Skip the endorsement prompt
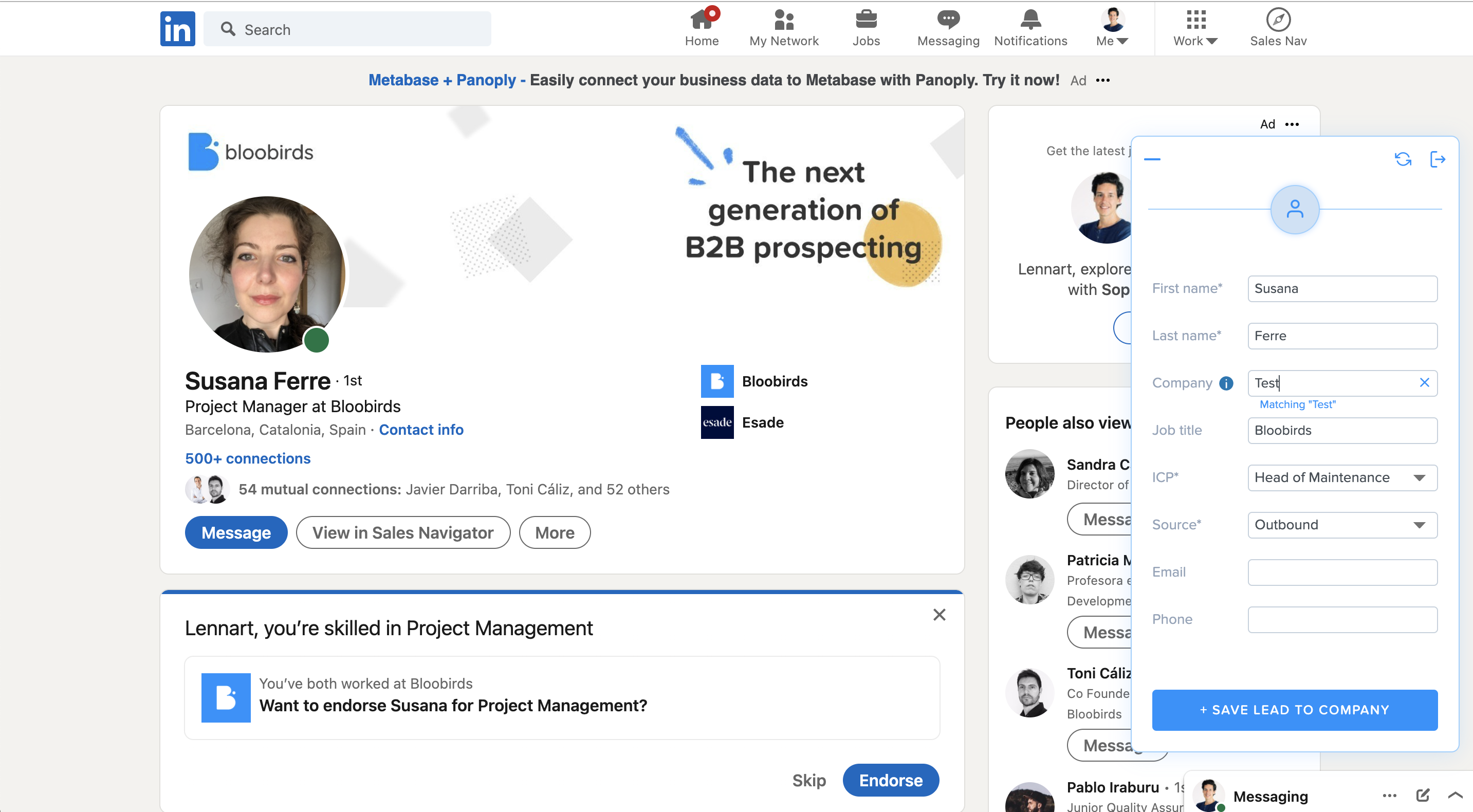Image resolution: width=1473 pixels, height=812 pixels. click(808, 781)
